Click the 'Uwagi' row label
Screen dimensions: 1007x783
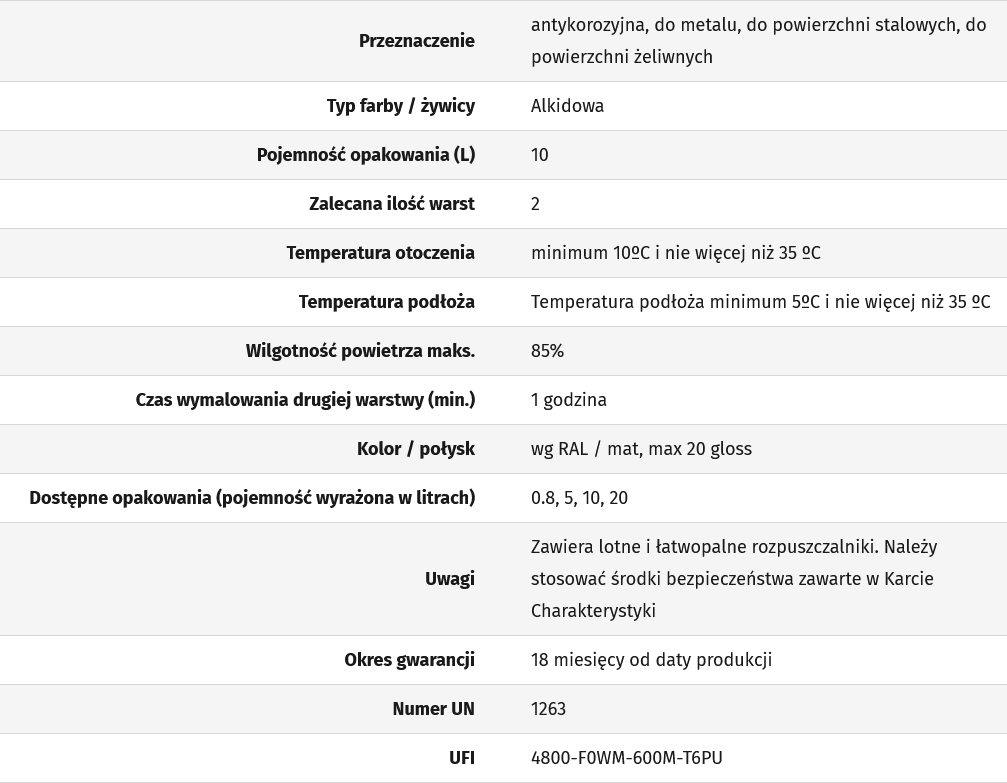click(x=449, y=579)
